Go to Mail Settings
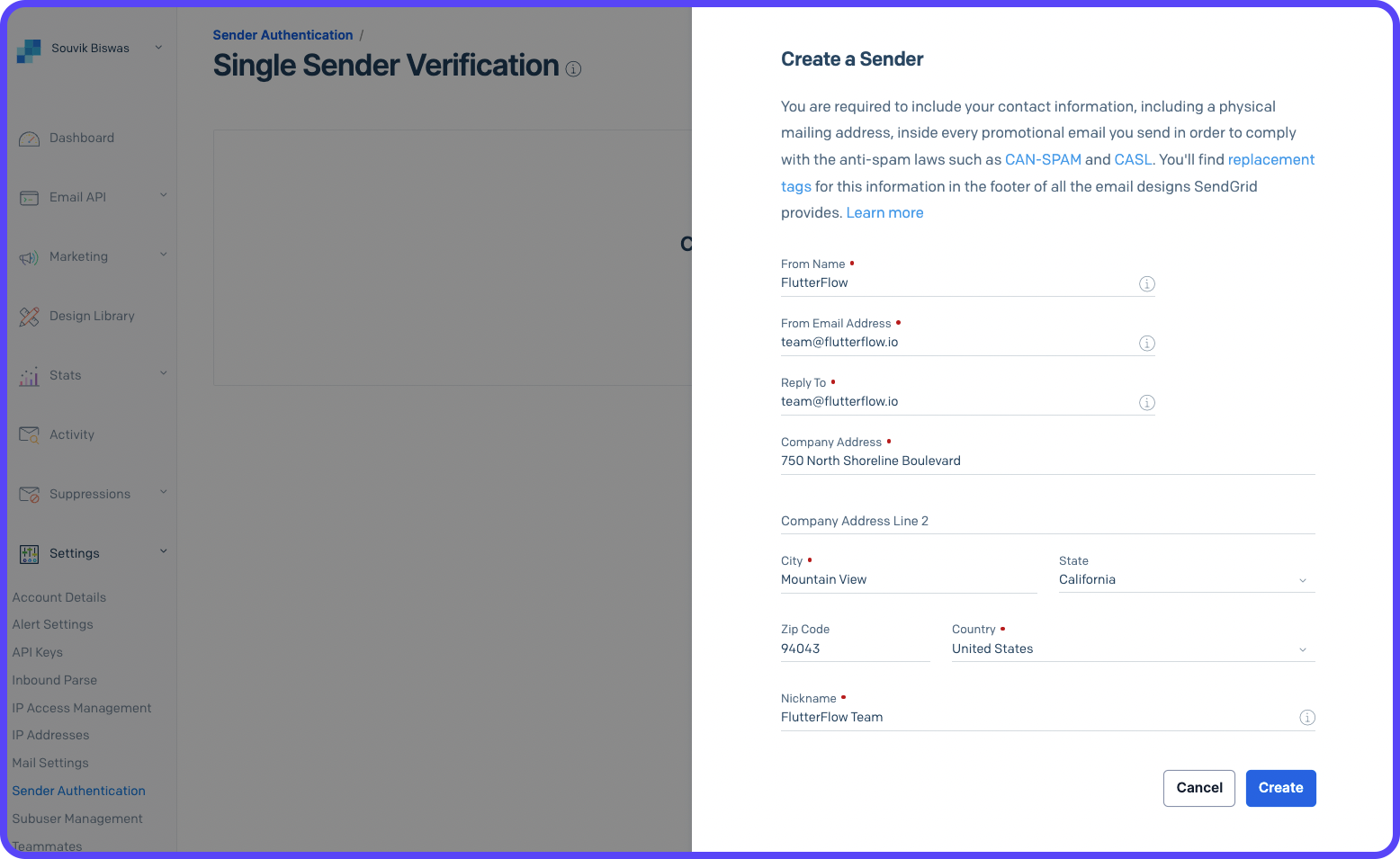 pos(49,763)
